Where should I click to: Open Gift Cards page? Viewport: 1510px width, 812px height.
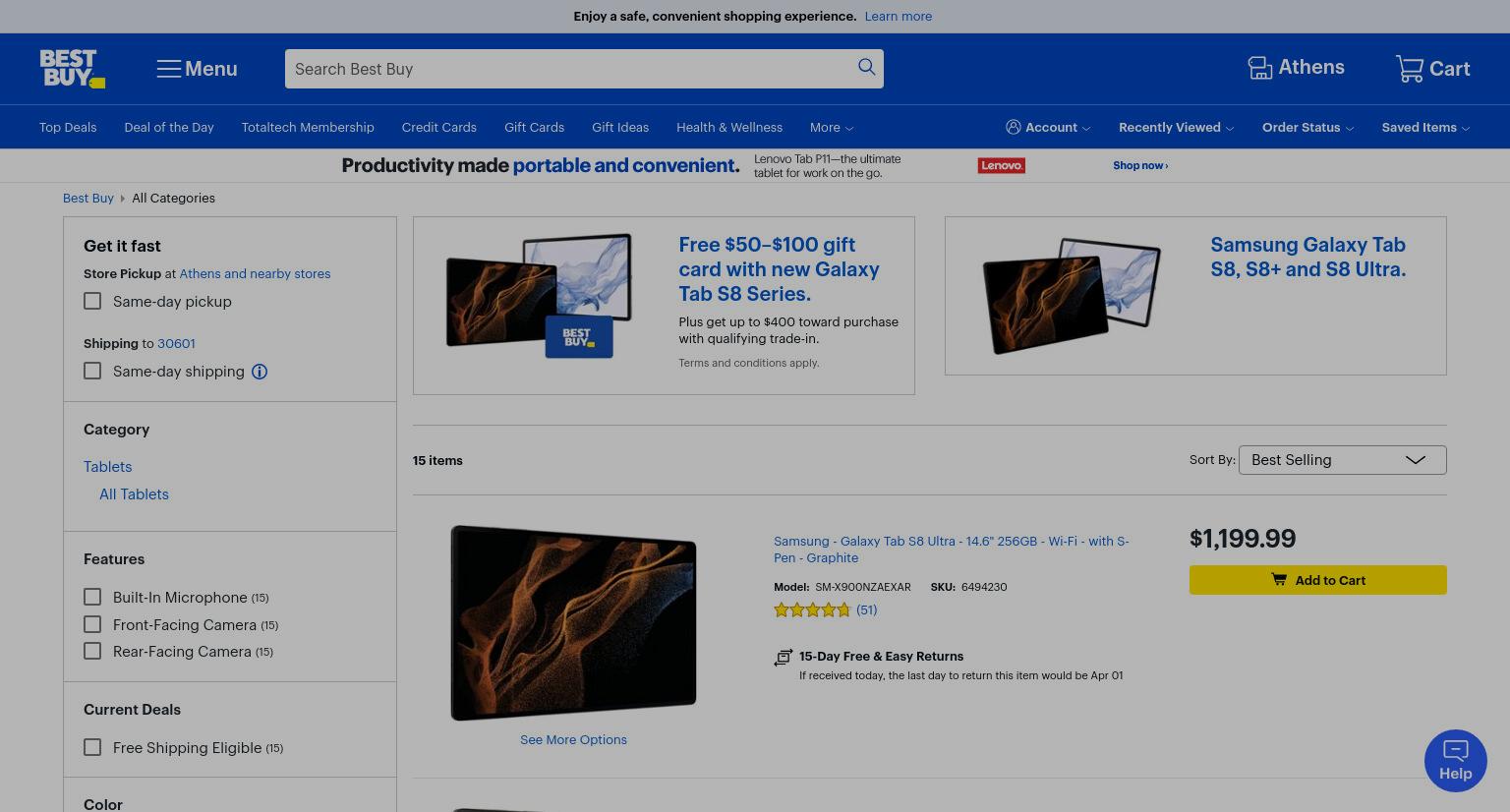[x=534, y=128]
